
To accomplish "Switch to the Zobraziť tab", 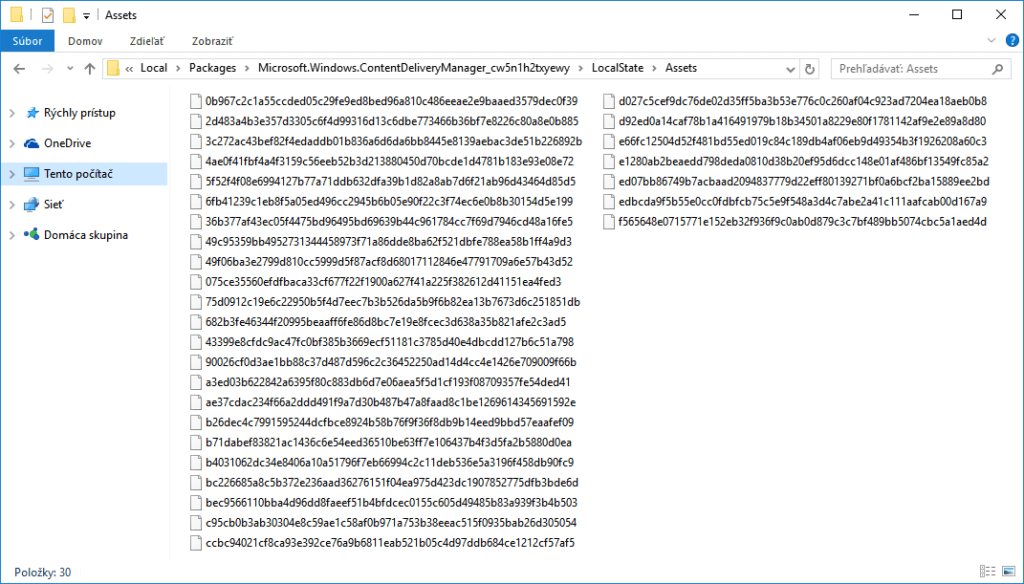I will pos(212,41).
